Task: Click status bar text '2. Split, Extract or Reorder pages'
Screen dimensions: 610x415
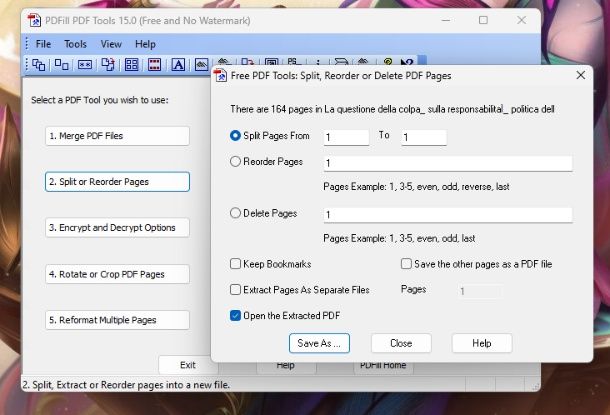Action: pos(126,385)
